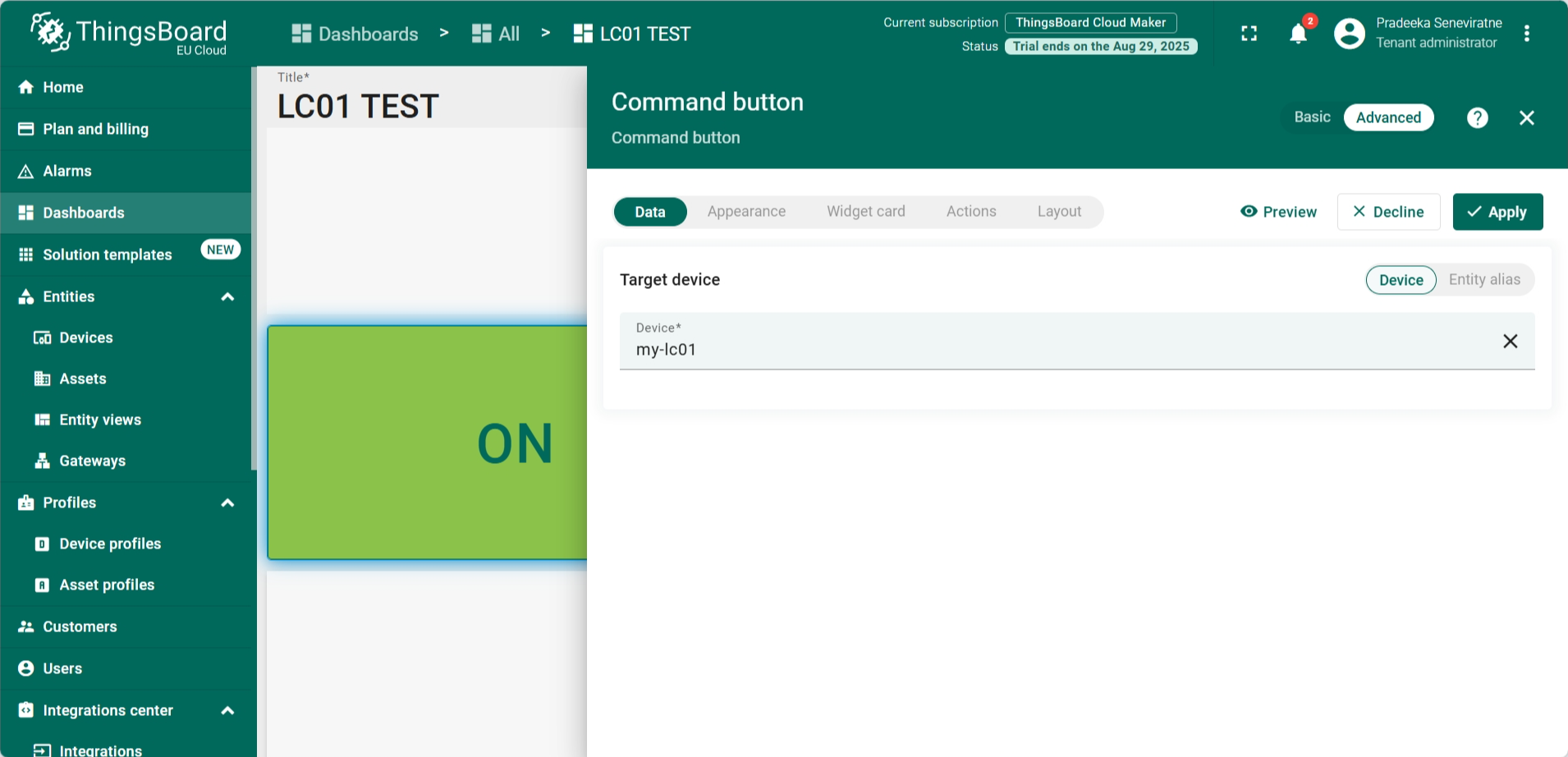1568x757 pixels.
Task: Close the Command button editor panel
Action: tap(1526, 118)
